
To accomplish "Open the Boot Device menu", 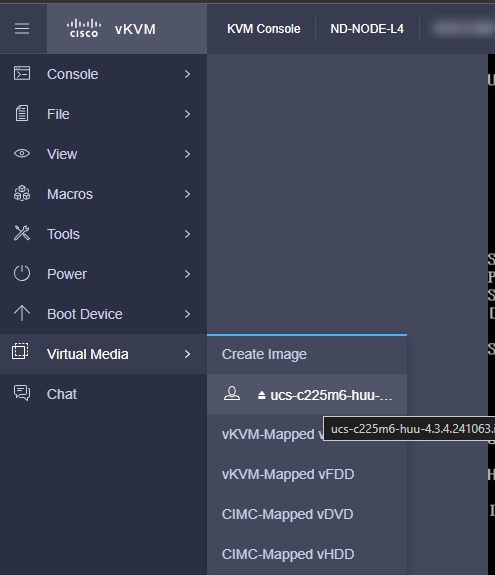I will 103,314.
